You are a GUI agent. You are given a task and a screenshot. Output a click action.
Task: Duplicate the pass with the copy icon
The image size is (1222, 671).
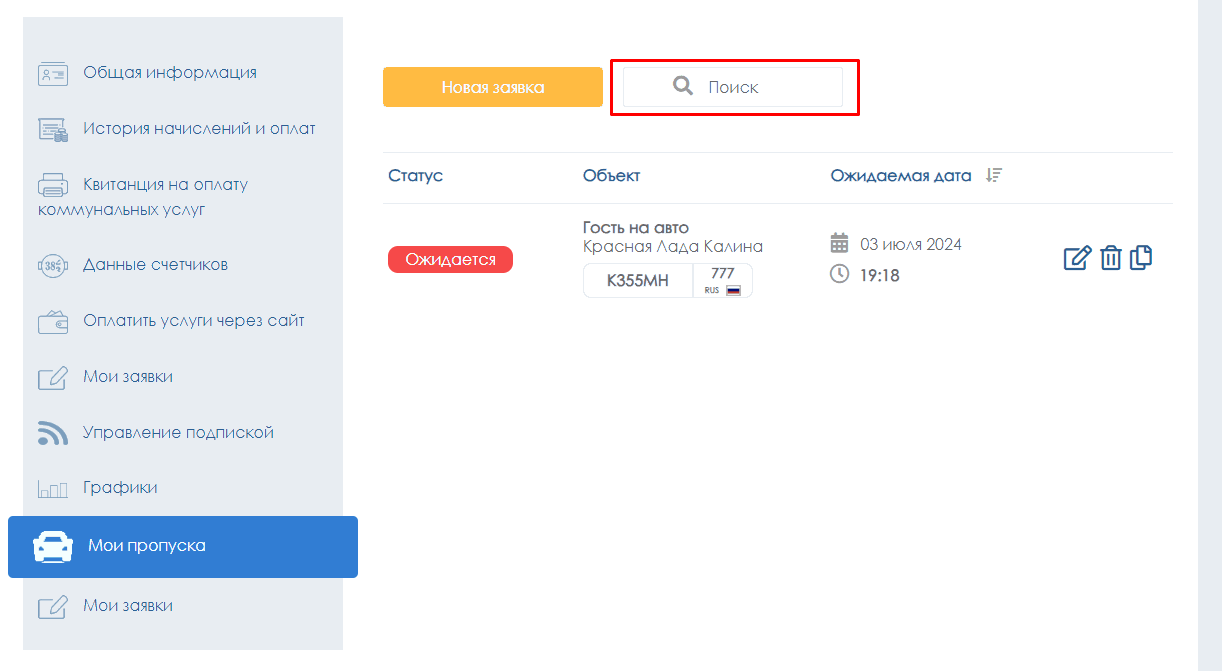coord(1141,258)
